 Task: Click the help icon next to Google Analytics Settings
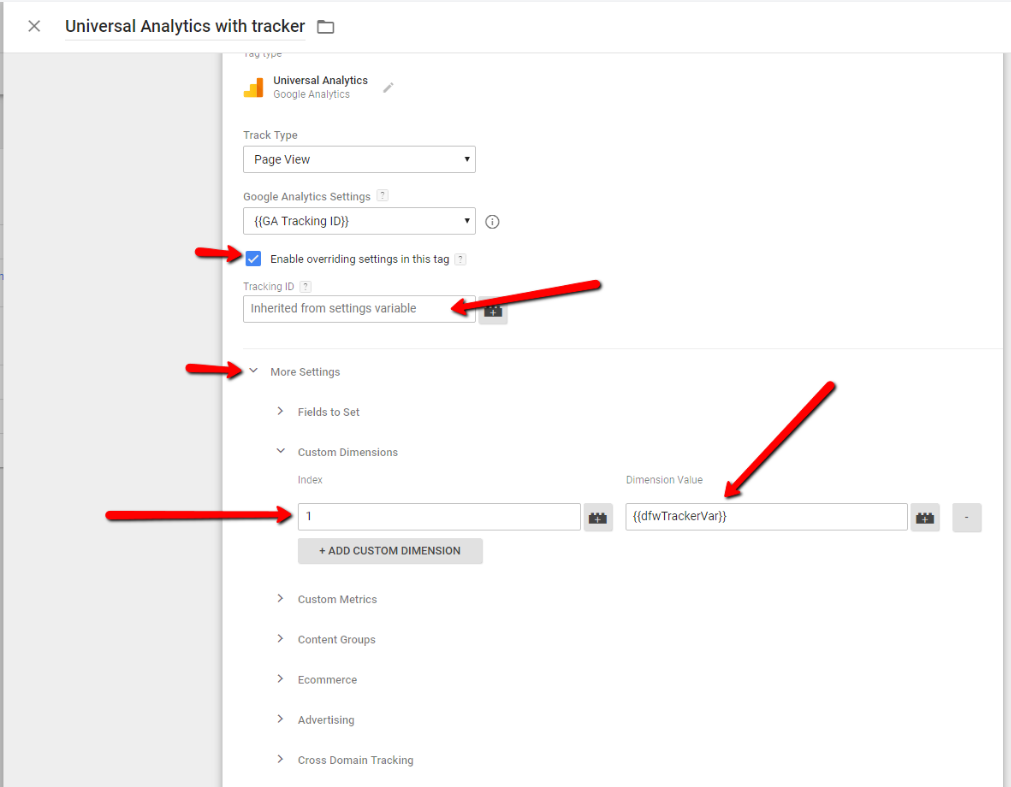(382, 195)
